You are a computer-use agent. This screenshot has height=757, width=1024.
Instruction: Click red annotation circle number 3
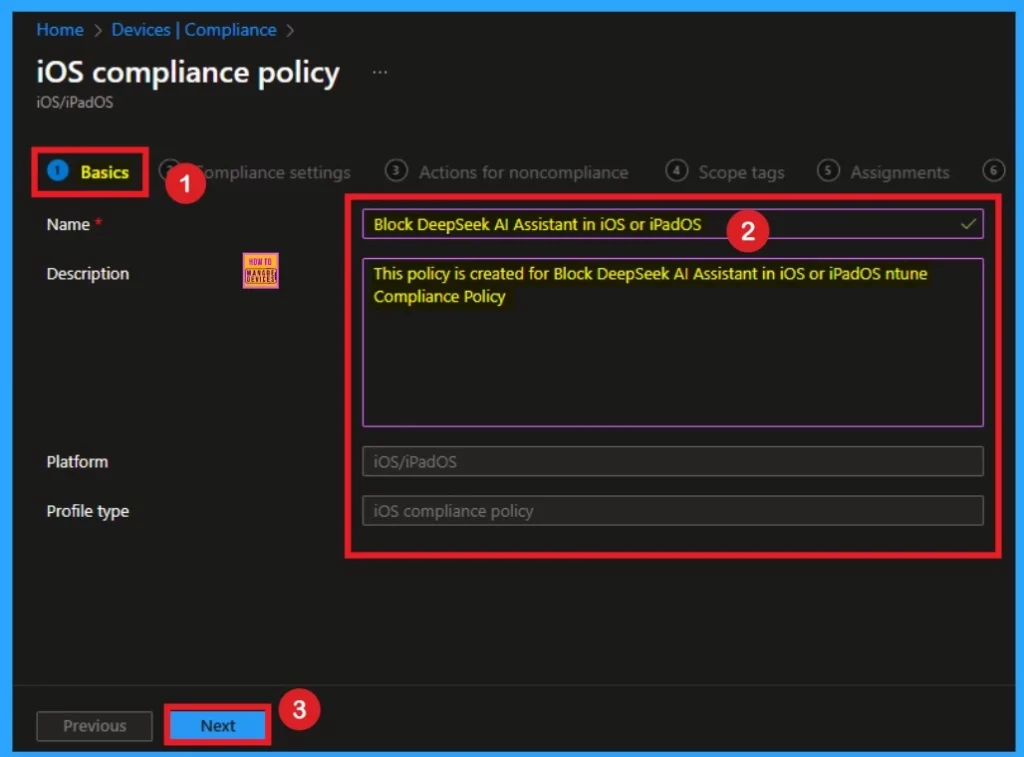click(299, 710)
